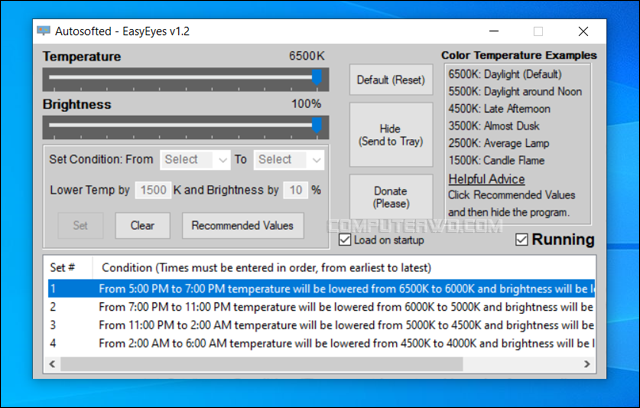This screenshot has height=408, width=640.
Task: Click the 3500K: Almost Dusk example
Action: pos(494,126)
